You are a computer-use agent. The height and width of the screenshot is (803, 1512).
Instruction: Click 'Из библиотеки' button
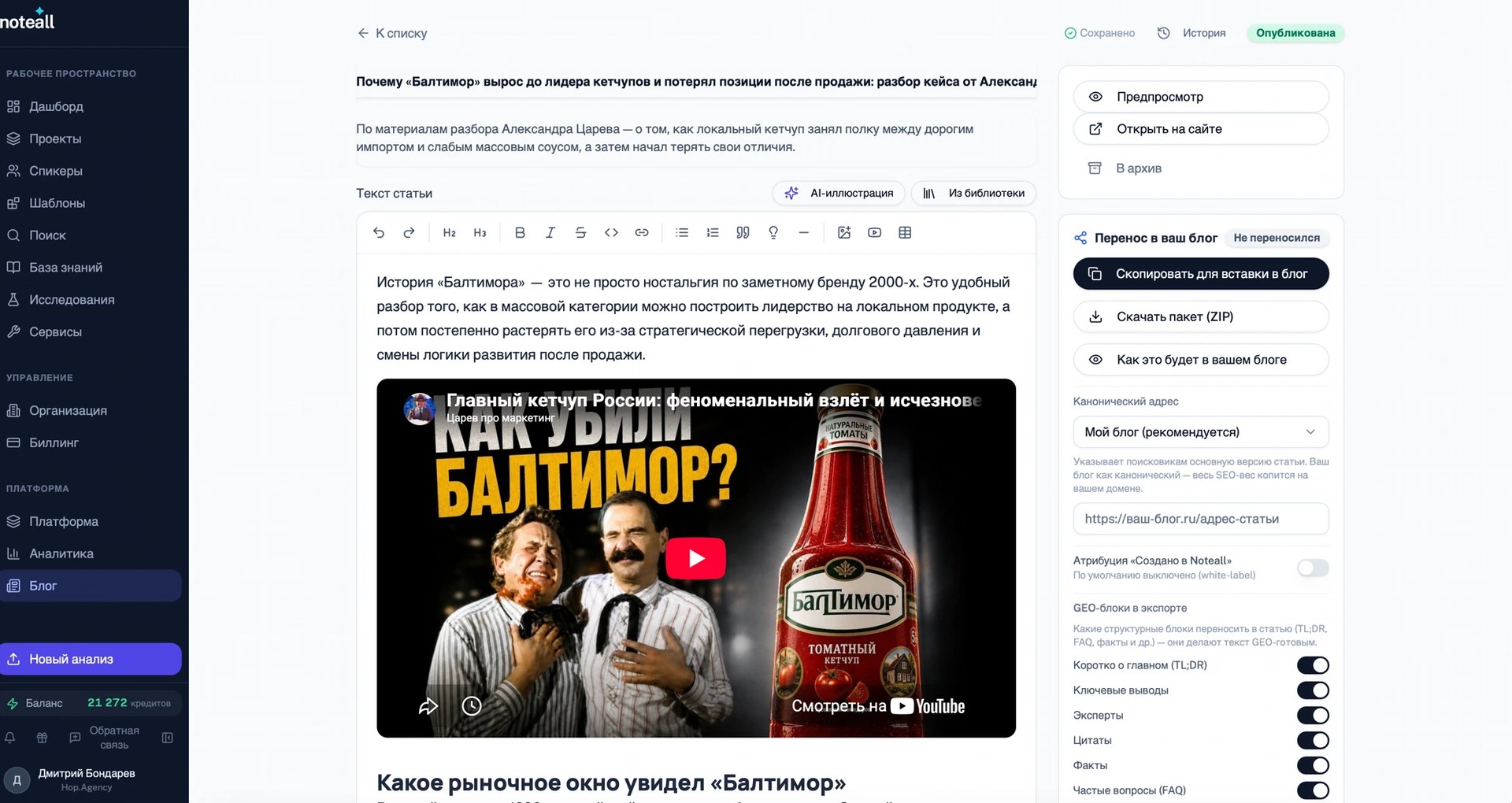tap(973, 193)
